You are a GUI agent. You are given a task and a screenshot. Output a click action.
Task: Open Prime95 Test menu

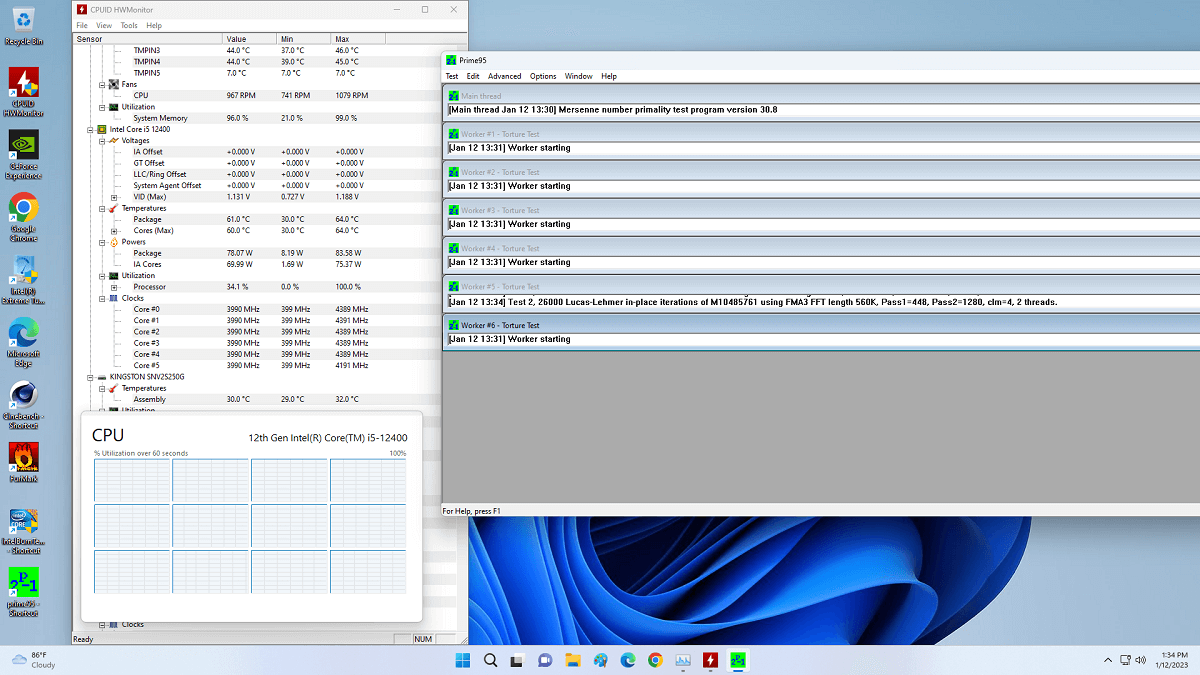pyautogui.click(x=452, y=76)
